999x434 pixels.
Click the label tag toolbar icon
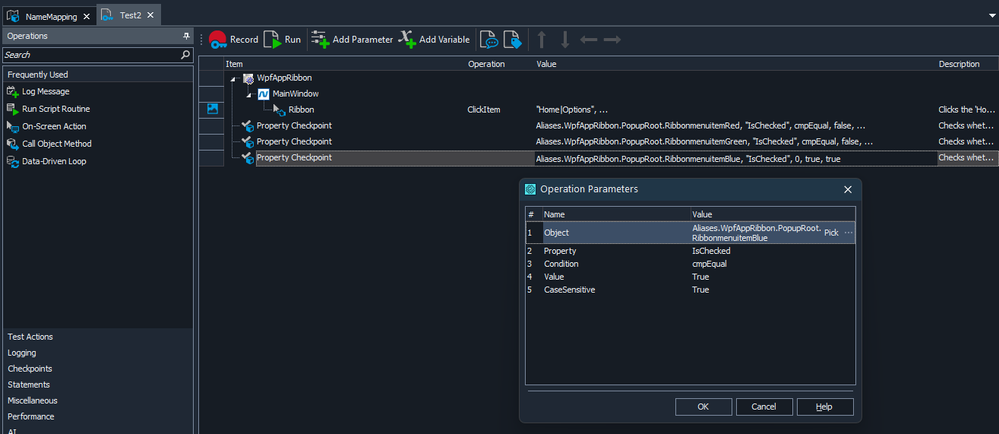click(513, 40)
